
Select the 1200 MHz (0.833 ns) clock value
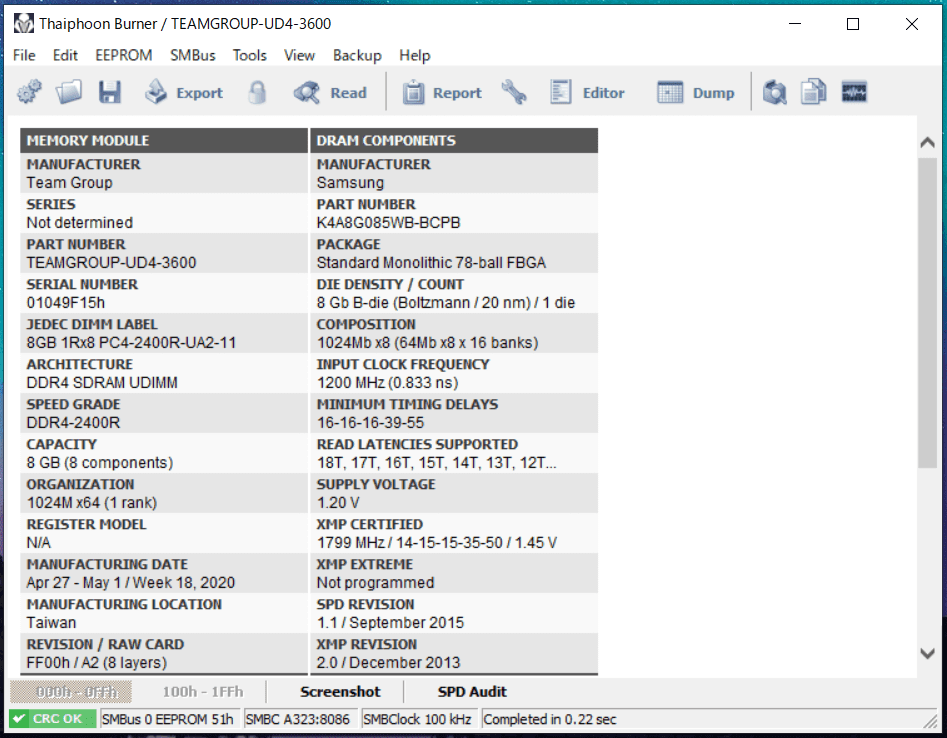tap(388, 382)
